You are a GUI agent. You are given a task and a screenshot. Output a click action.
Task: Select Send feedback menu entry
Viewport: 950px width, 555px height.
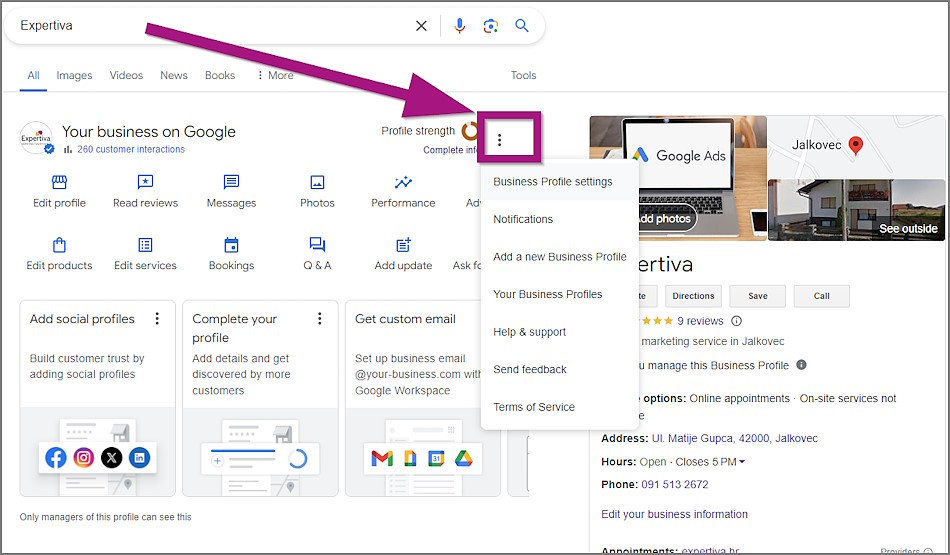pyautogui.click(x=559, y=370)
